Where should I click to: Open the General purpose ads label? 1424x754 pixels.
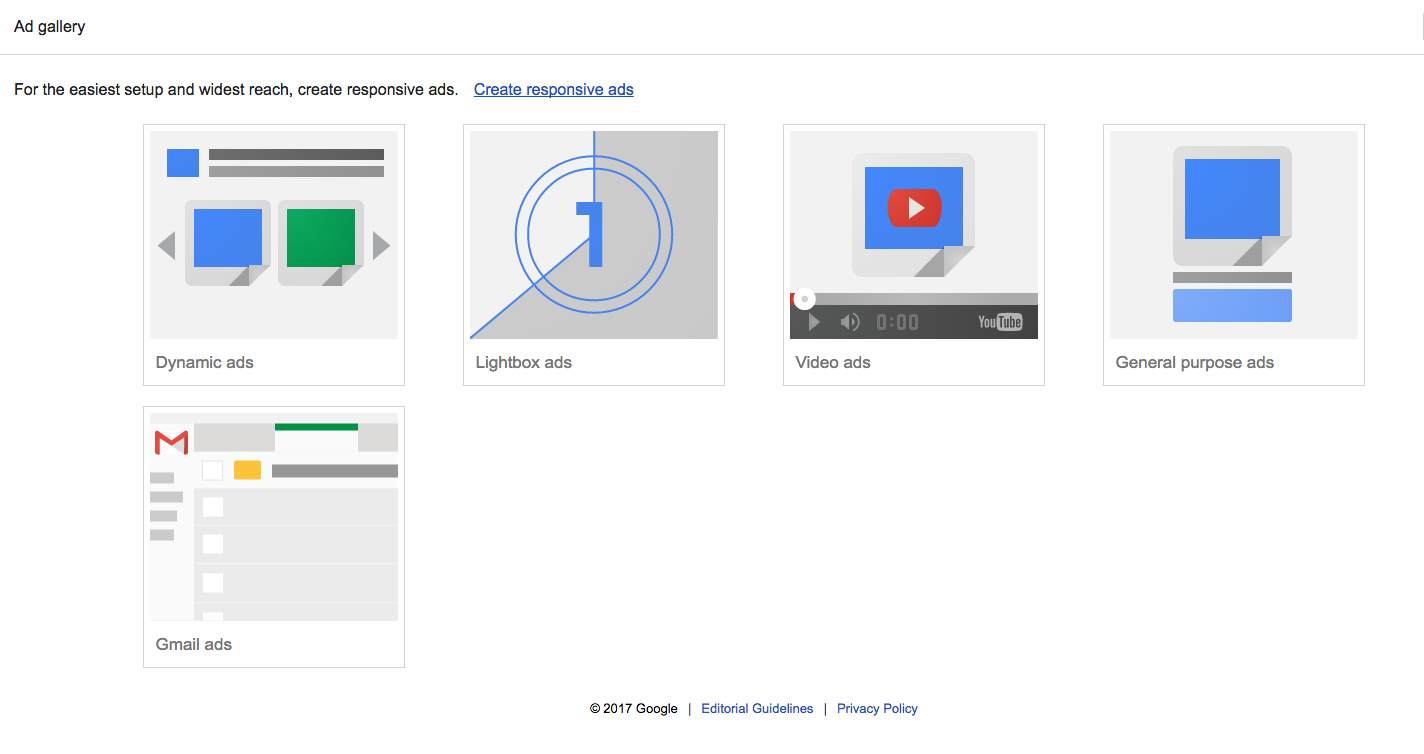pyautogui.click(x=1195, y=362)
